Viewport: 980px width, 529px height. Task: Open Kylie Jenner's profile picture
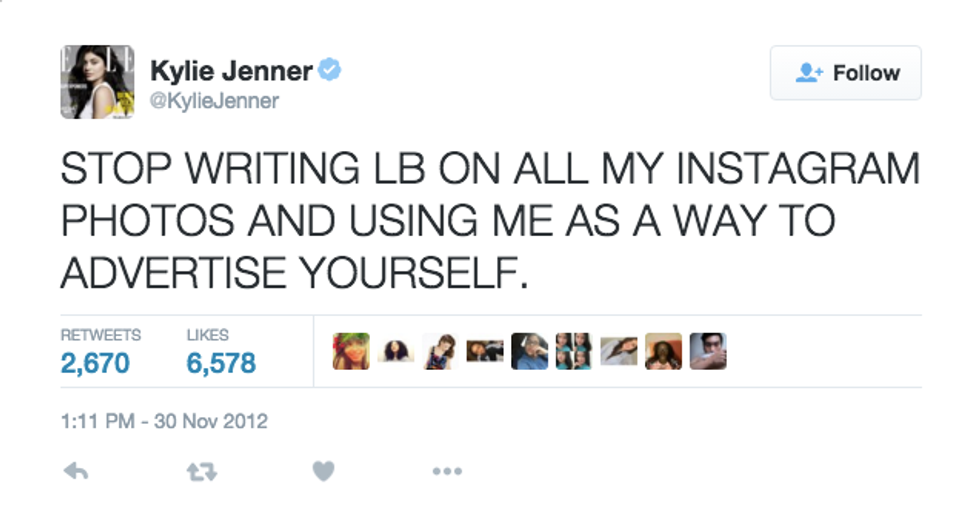97,82
